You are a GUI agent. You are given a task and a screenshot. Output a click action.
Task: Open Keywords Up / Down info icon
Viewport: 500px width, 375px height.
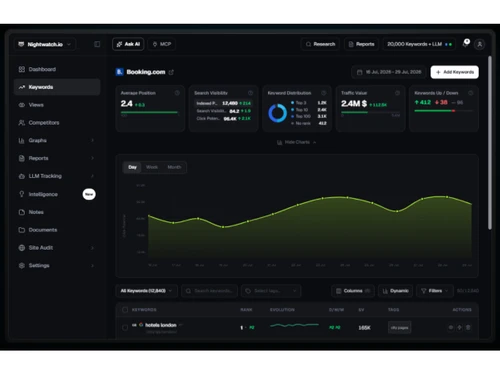click(471, 93)
